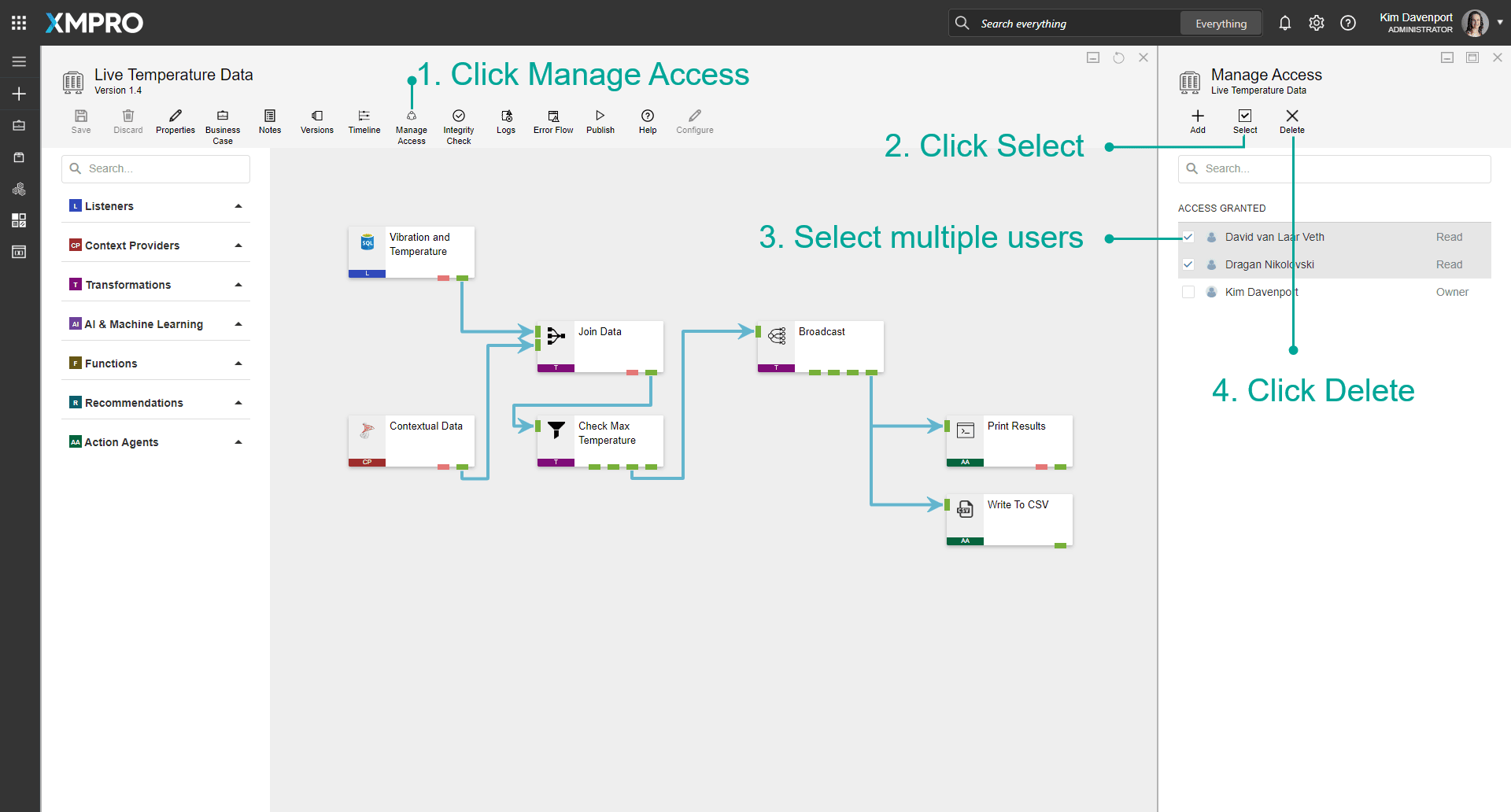Open the Everything search scope dropdown
This screenshot has width=1511, height=812.
[x=1220, y=23]
